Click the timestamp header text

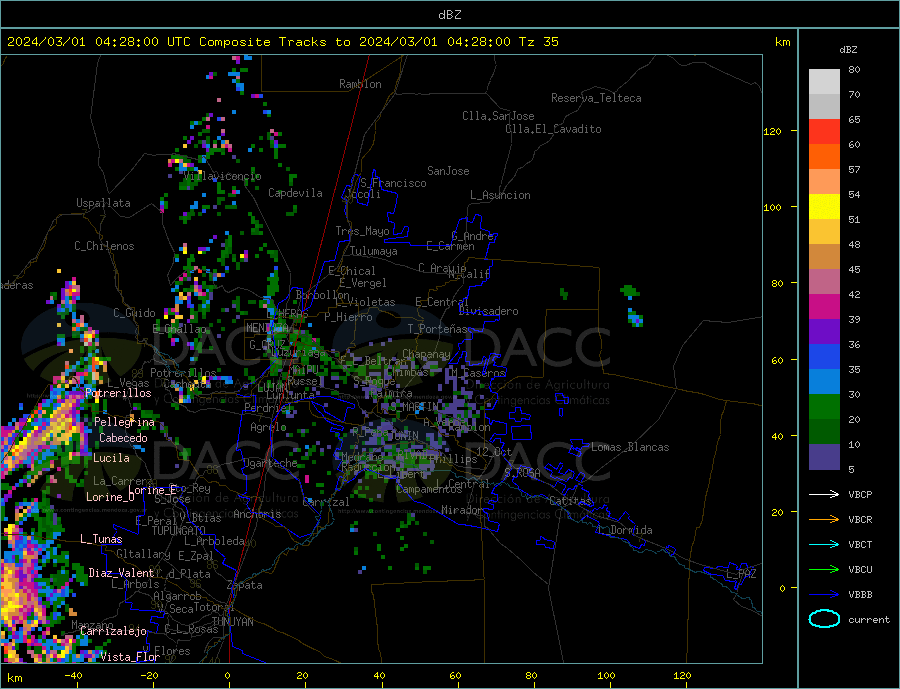coord(282,42)
